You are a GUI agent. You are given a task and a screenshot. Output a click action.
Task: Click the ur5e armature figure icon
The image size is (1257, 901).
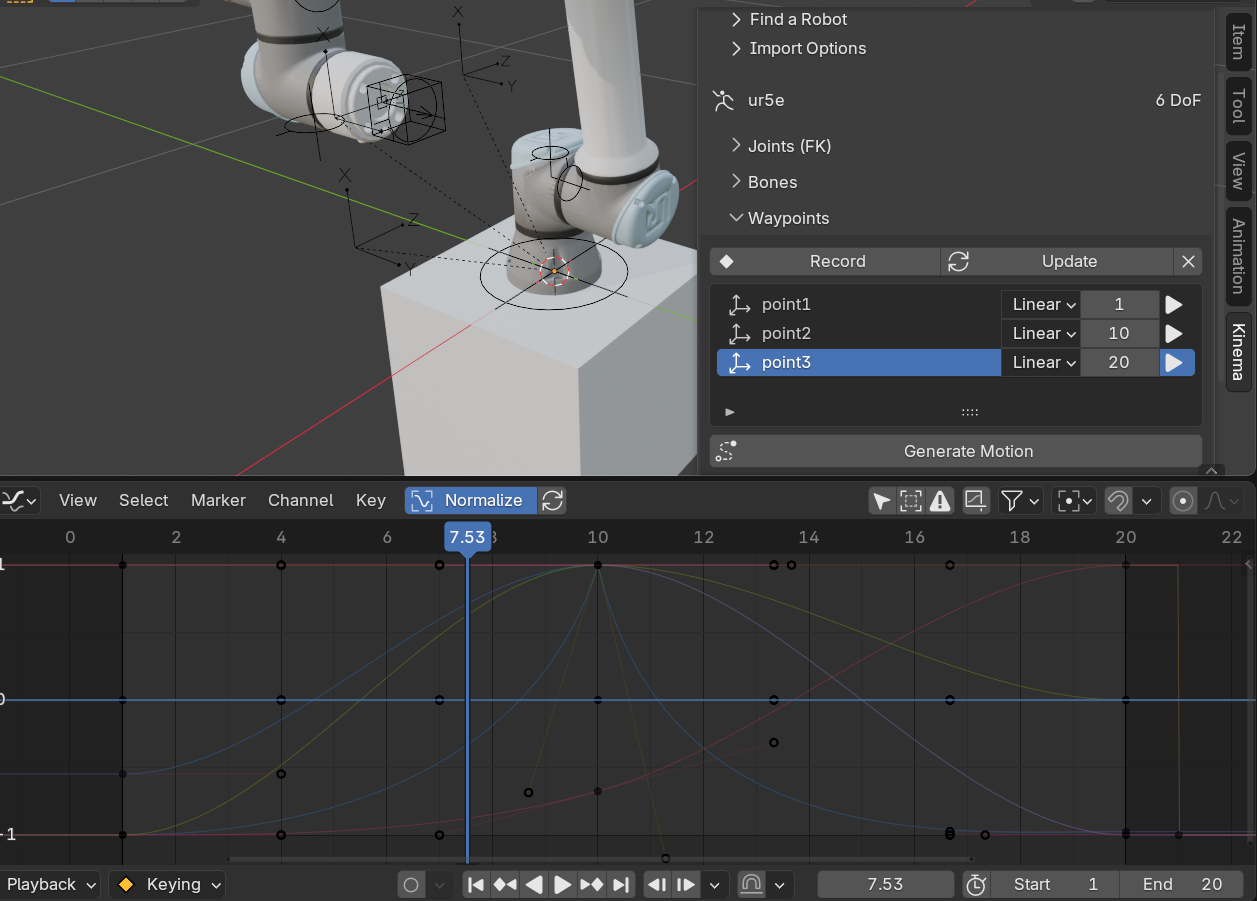tap(723, 100)
